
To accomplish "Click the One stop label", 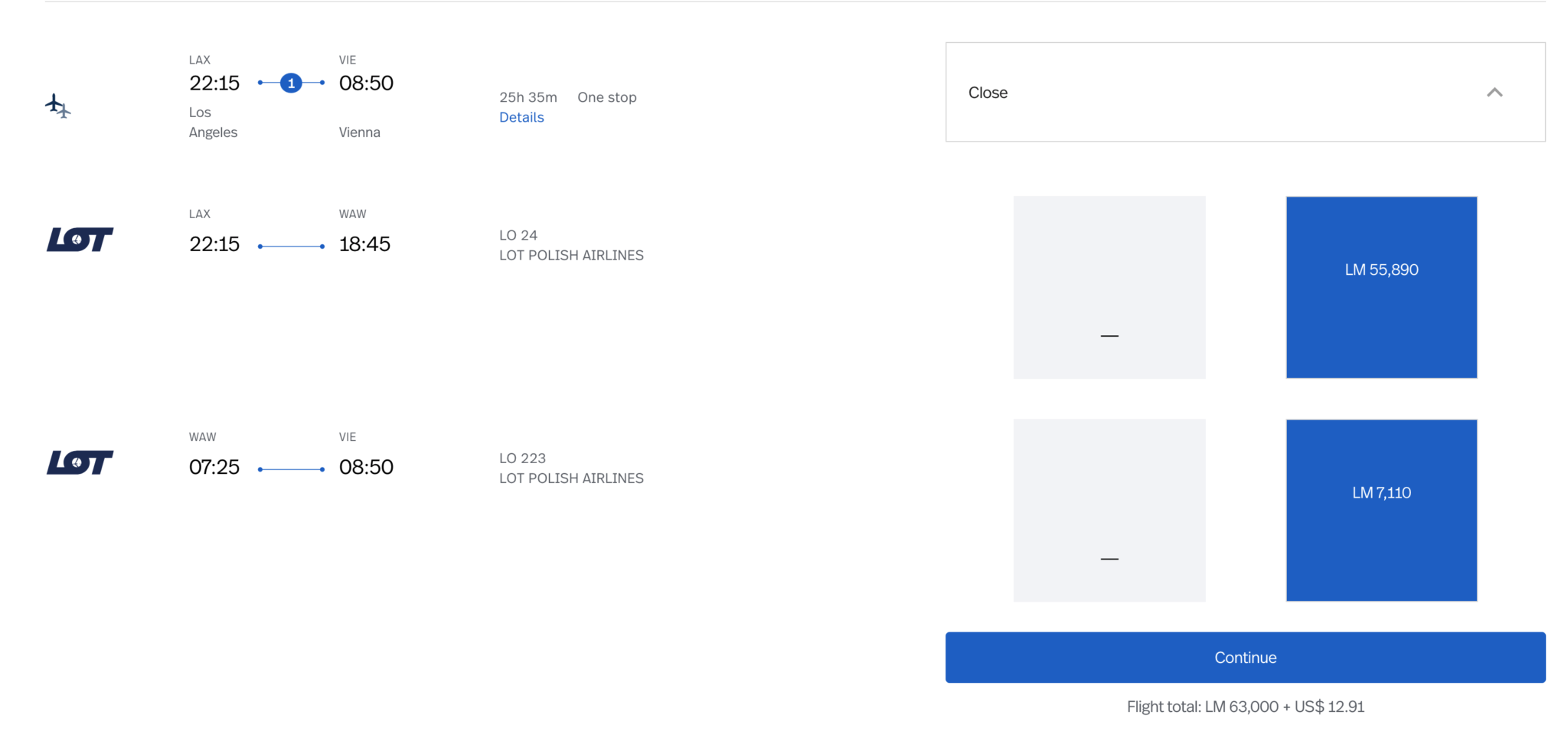I will click(606, 97).
